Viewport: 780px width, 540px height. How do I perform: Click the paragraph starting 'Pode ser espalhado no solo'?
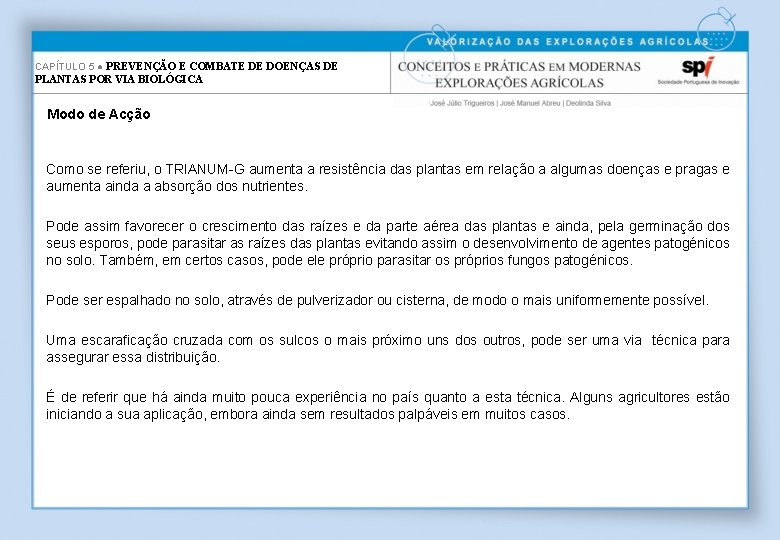(377, 300)
